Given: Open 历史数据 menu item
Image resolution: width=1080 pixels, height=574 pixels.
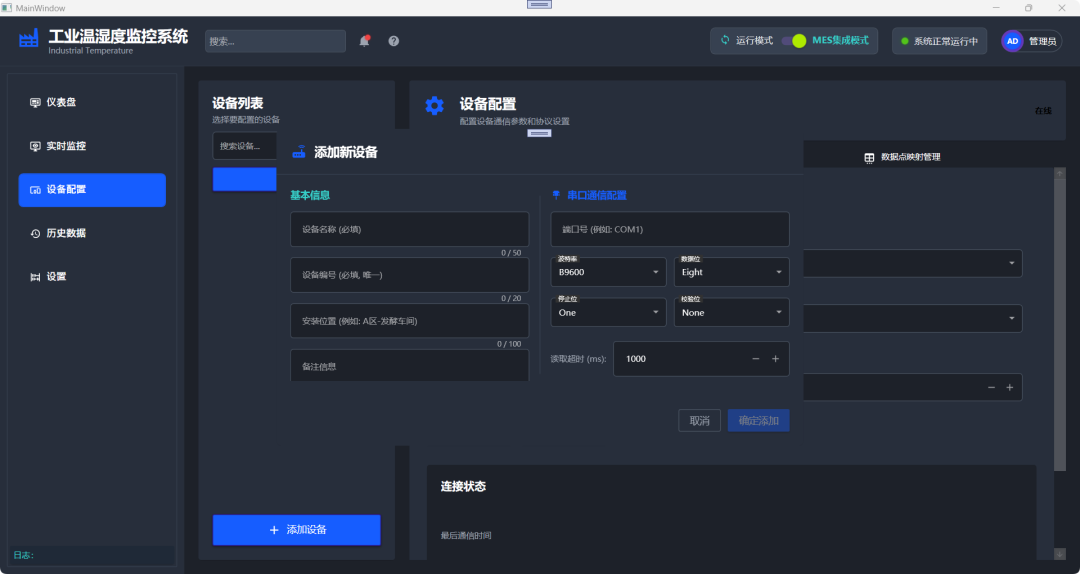Looking at the screenshot, I should [92, 234].
